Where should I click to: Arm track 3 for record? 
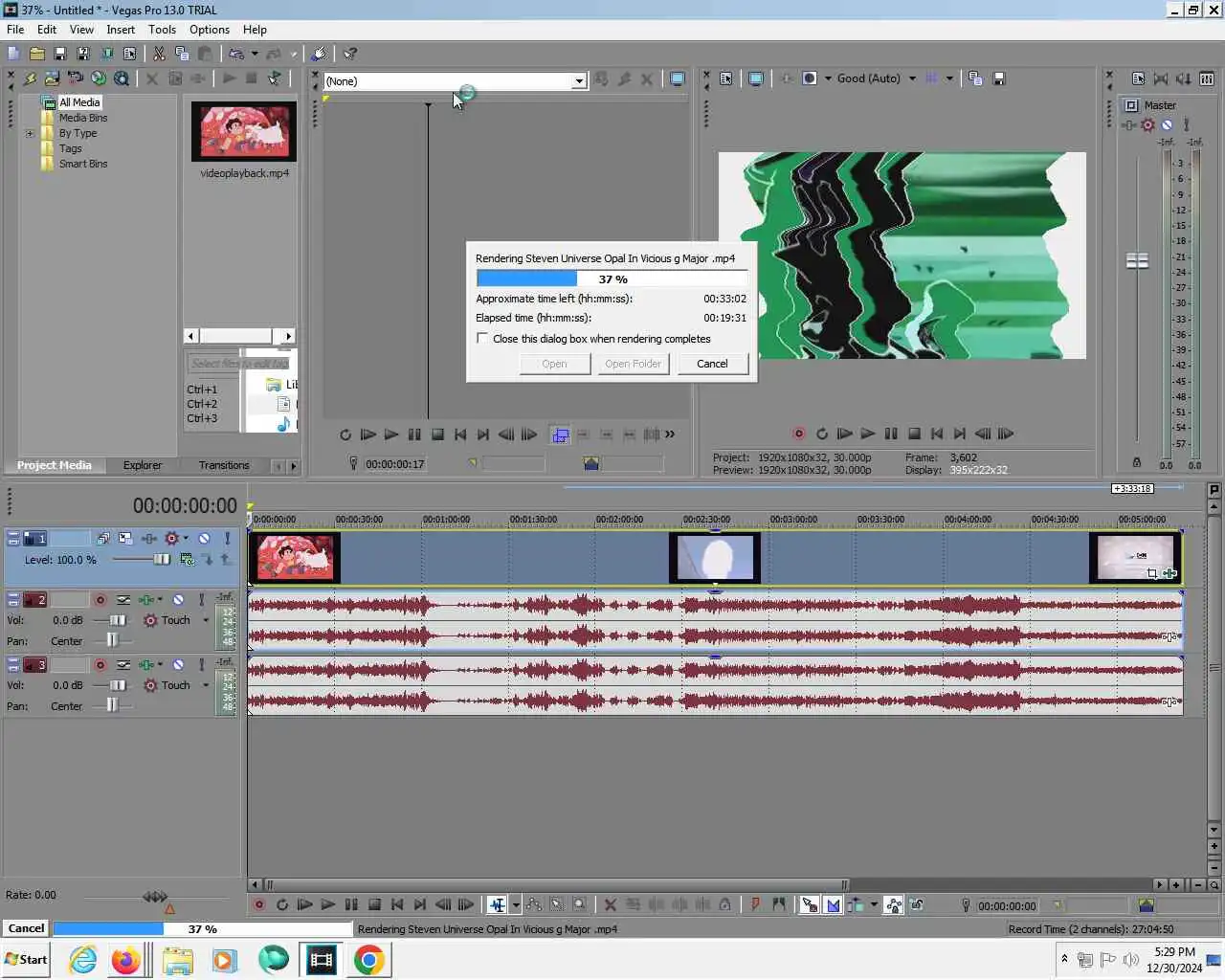pos(100,664)
